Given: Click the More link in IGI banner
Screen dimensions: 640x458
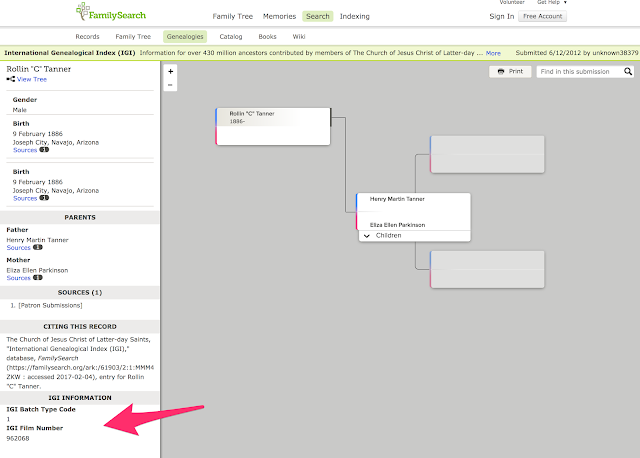Looking at the screenshot, I should (493, 53).
